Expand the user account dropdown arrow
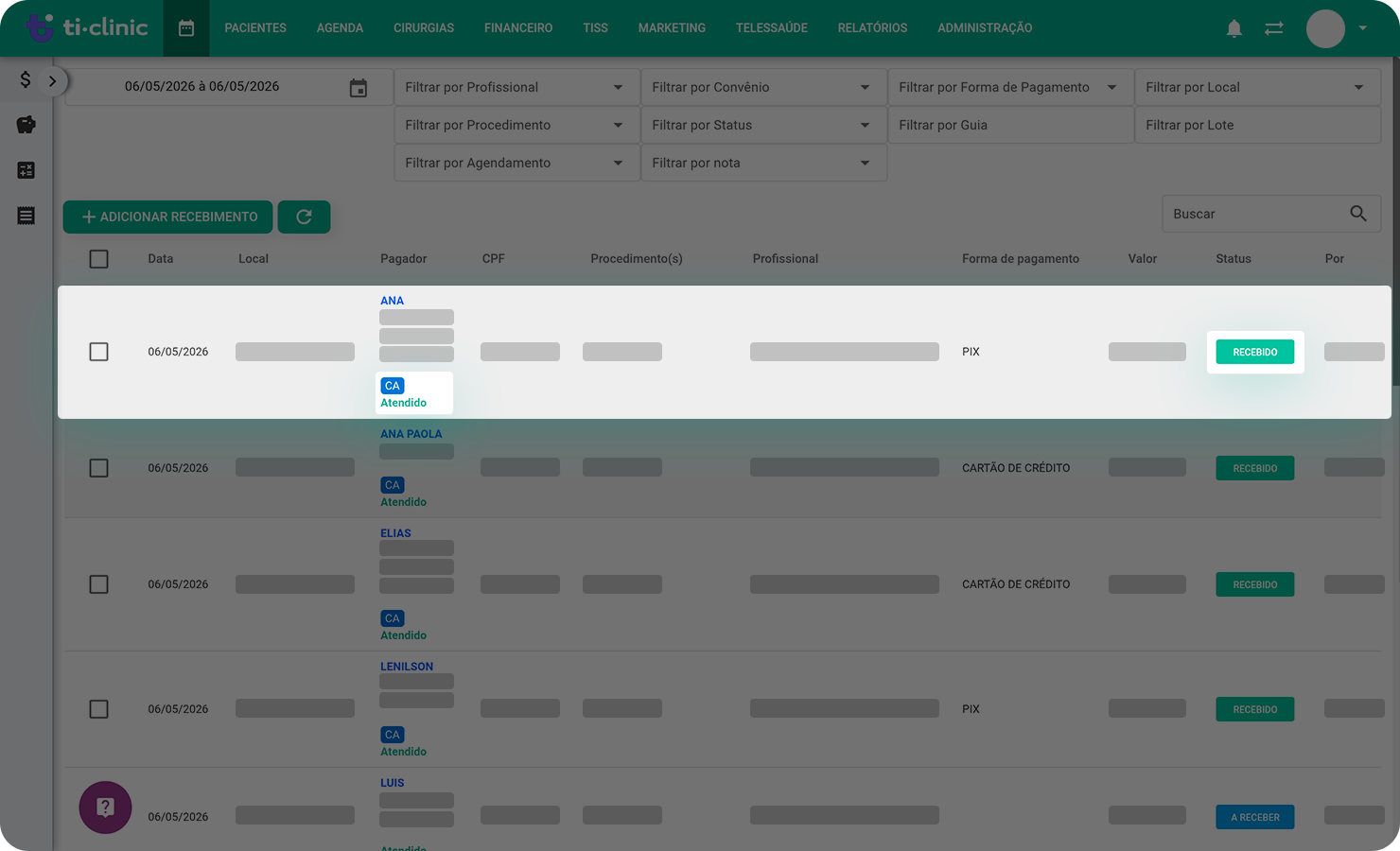1400x851 pixels. (x=1362, y=28)
